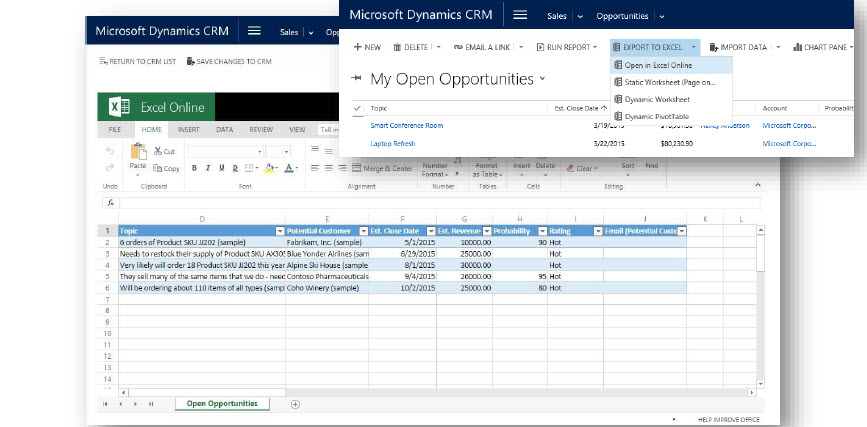This screenshot has width=867, height=427.
Task: Expand the My Open Opportunities view selector
Action: tap(543, 79)
